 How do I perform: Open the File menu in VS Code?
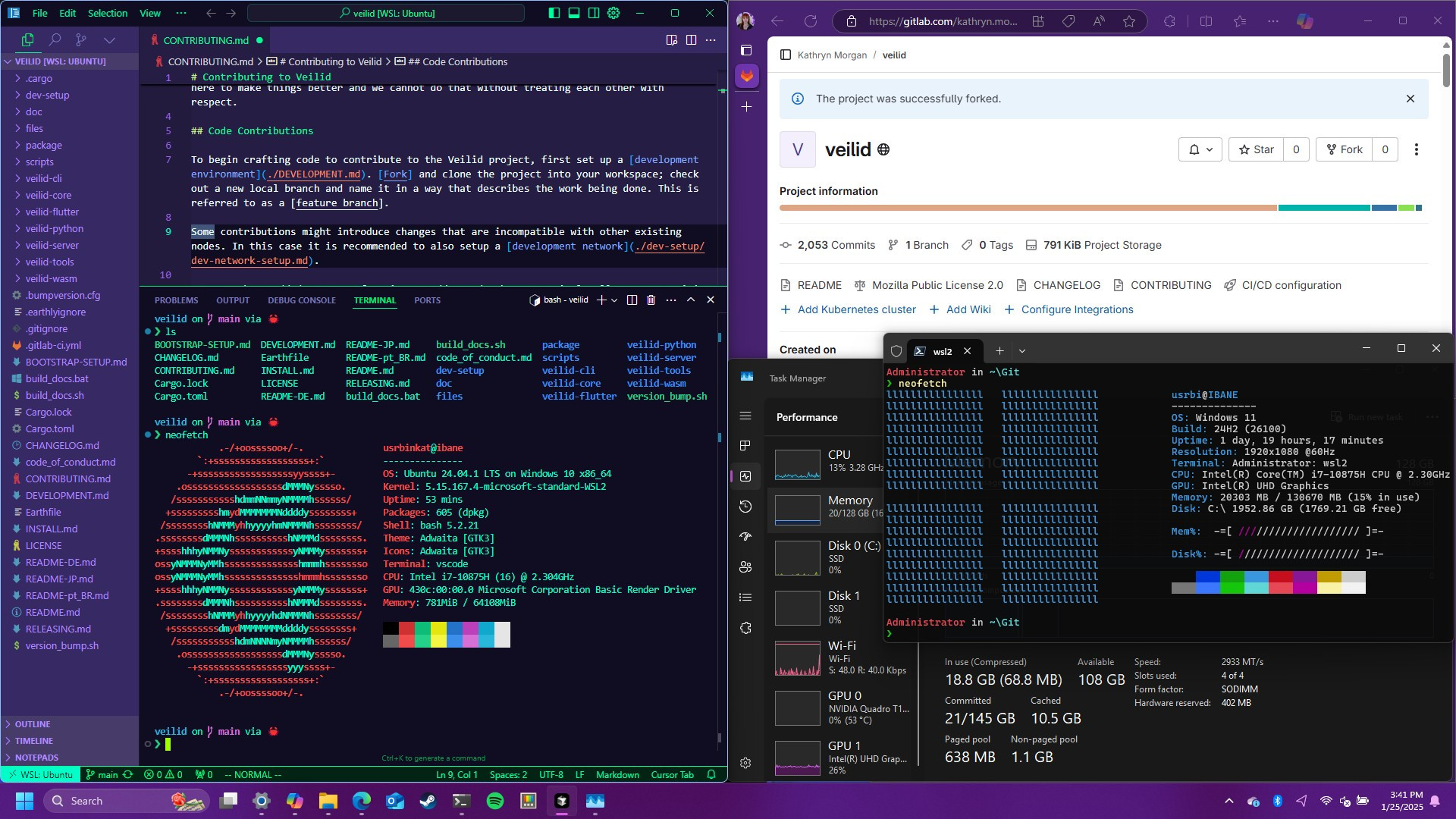pyautogui.click(x=40, y=13)
